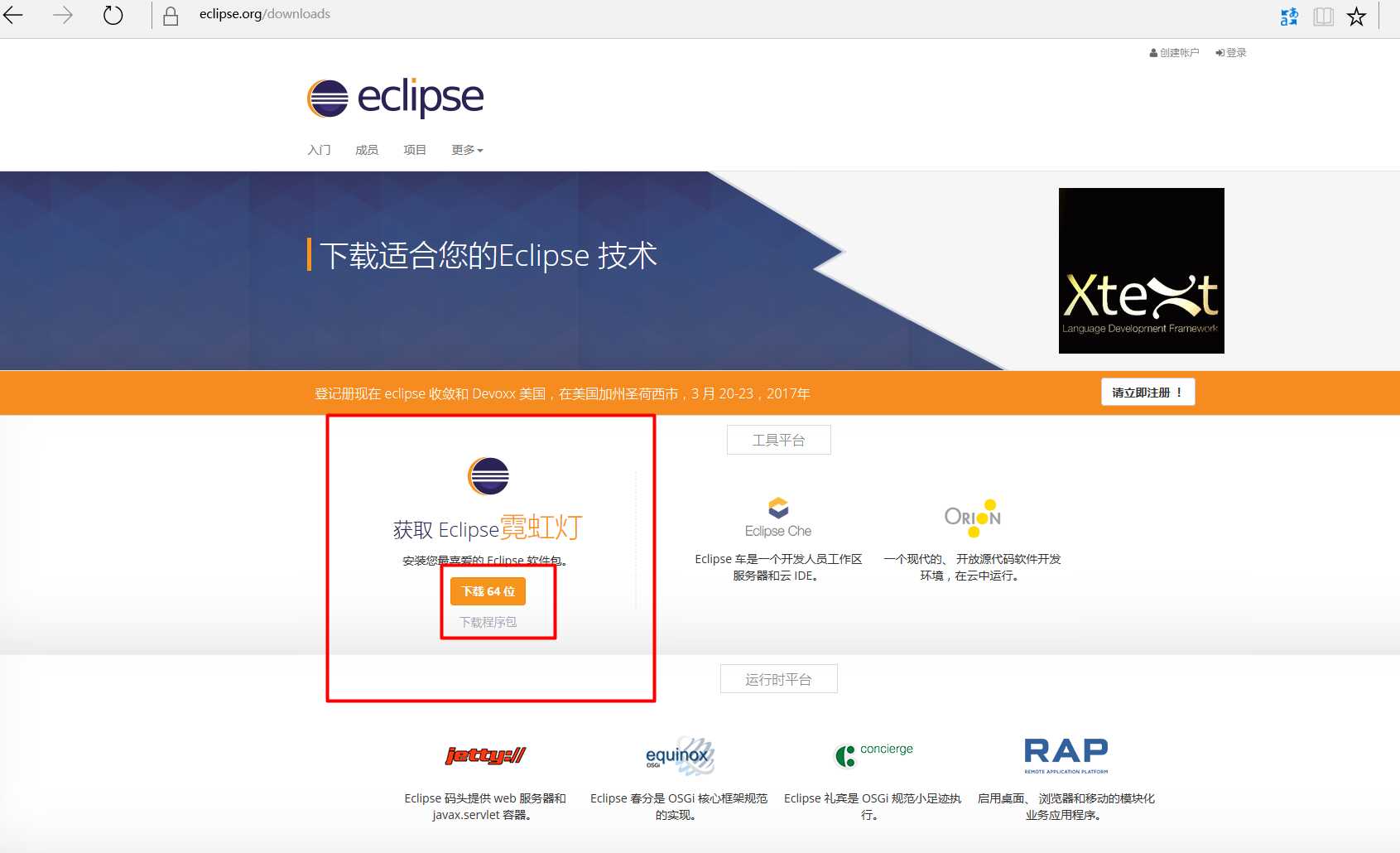The width and height of the screenshot is (1400, 853).
Task: Click the Eclipse Che logo
Action: coord(778,518)
